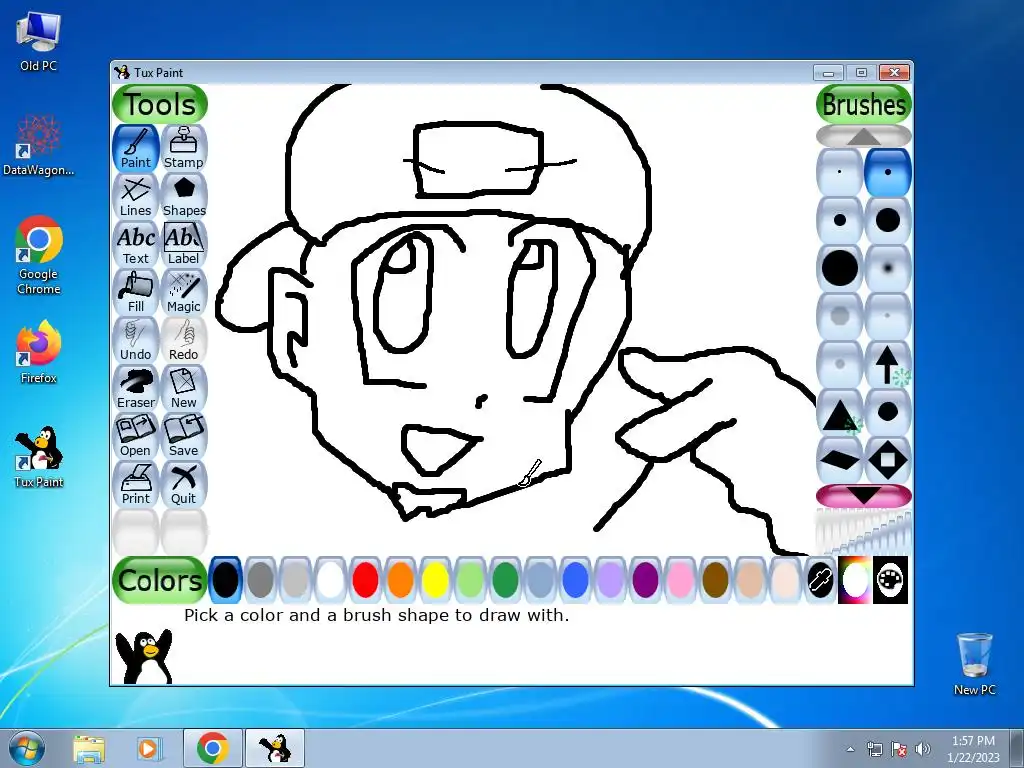Open the rainbow color palette picker
The height and width of the screenshot is (768, 1024).
[x=856, y=580]
